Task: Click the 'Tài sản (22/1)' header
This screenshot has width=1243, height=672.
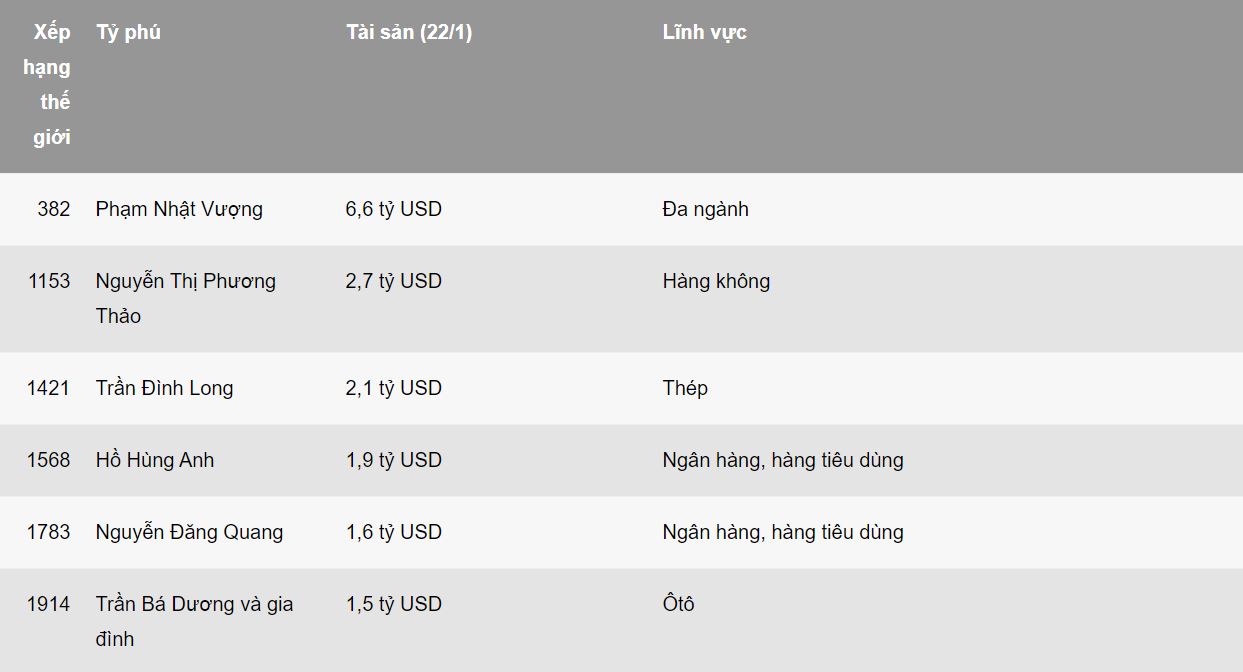Action: 409,32
